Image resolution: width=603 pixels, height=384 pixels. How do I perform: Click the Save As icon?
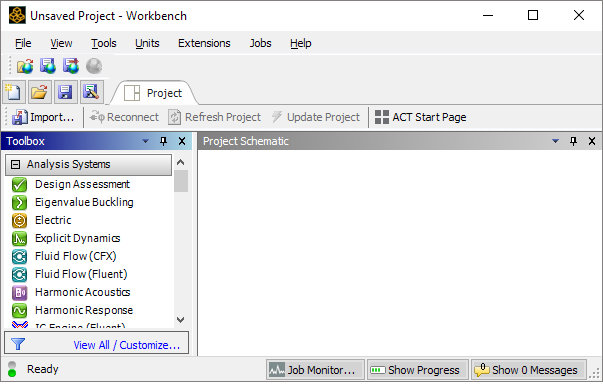point(91,92)
